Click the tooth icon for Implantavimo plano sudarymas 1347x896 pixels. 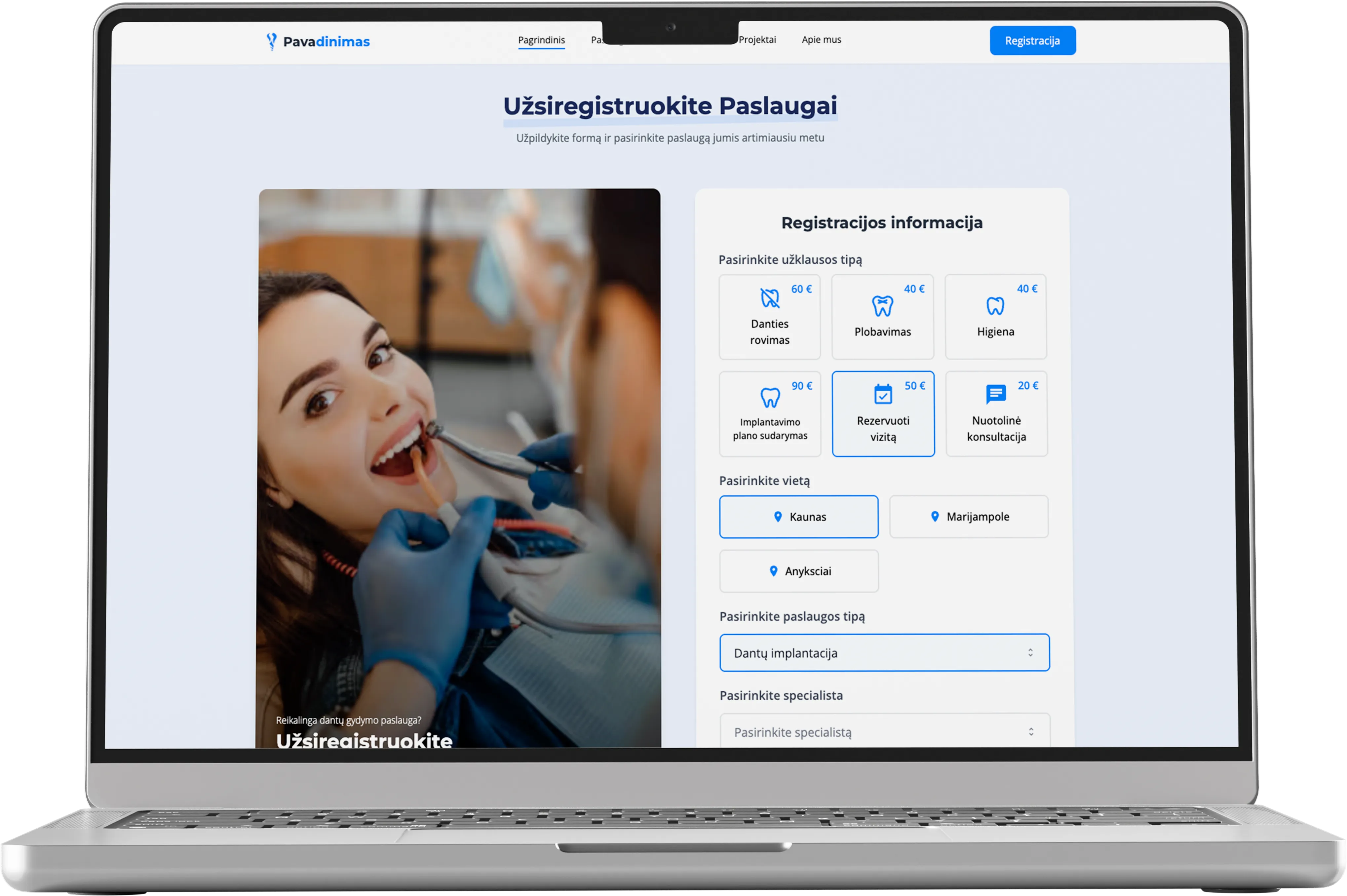tap(770, 397)
